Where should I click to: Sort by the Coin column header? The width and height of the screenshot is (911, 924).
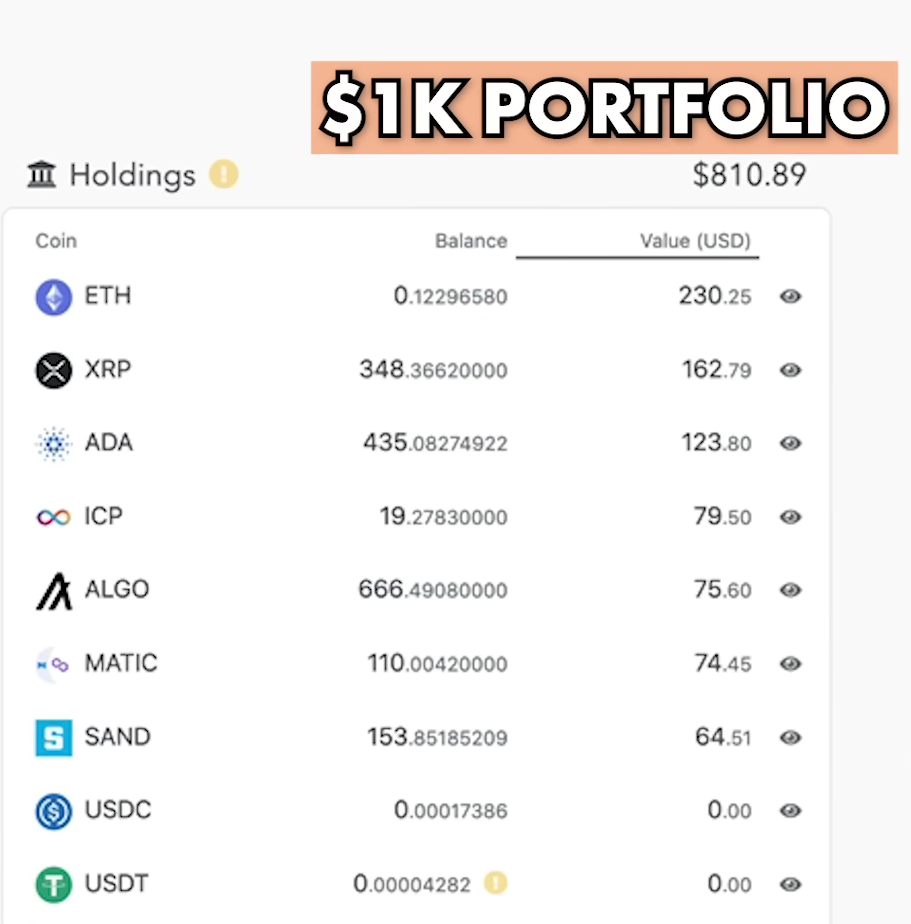click(56, 241)
